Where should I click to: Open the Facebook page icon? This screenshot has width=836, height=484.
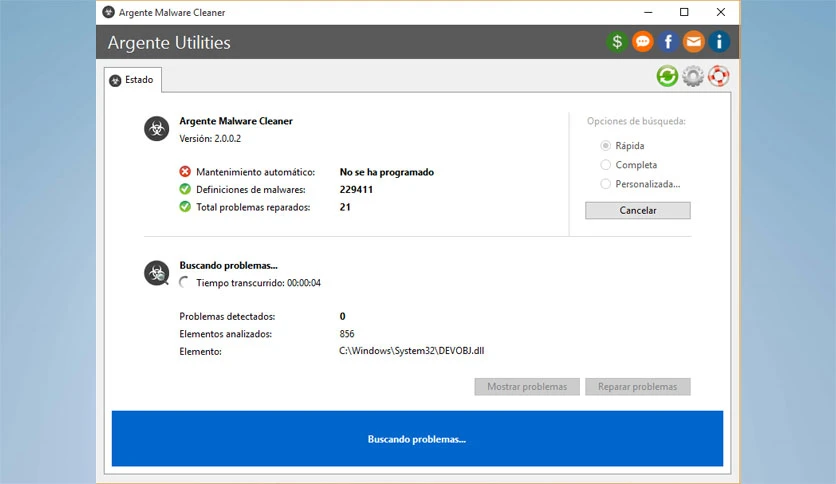coord(668,42)
